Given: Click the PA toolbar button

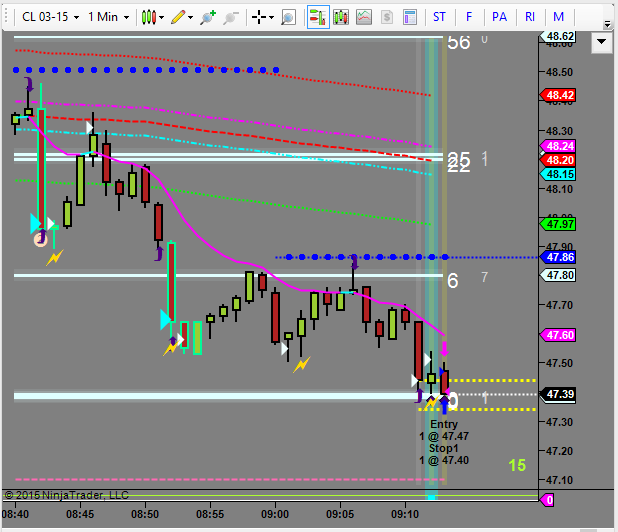Looking at the screenshot, I should (x=499, y=17).
